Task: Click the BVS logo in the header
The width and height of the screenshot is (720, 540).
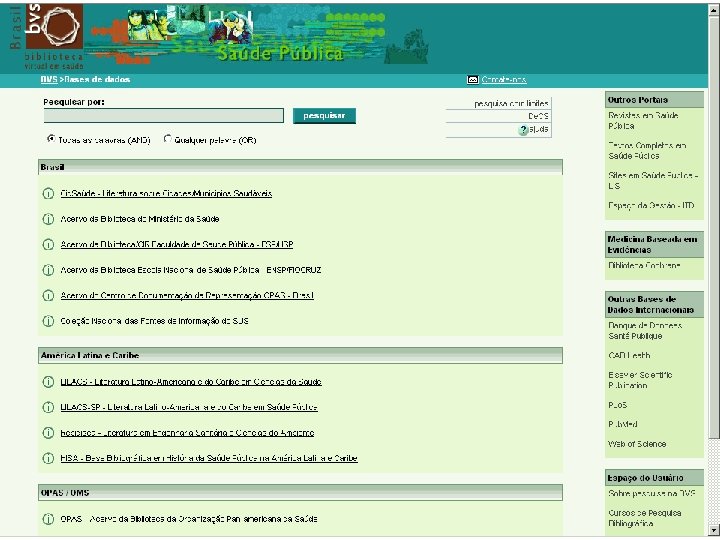Action: click(x=54, y=26)
